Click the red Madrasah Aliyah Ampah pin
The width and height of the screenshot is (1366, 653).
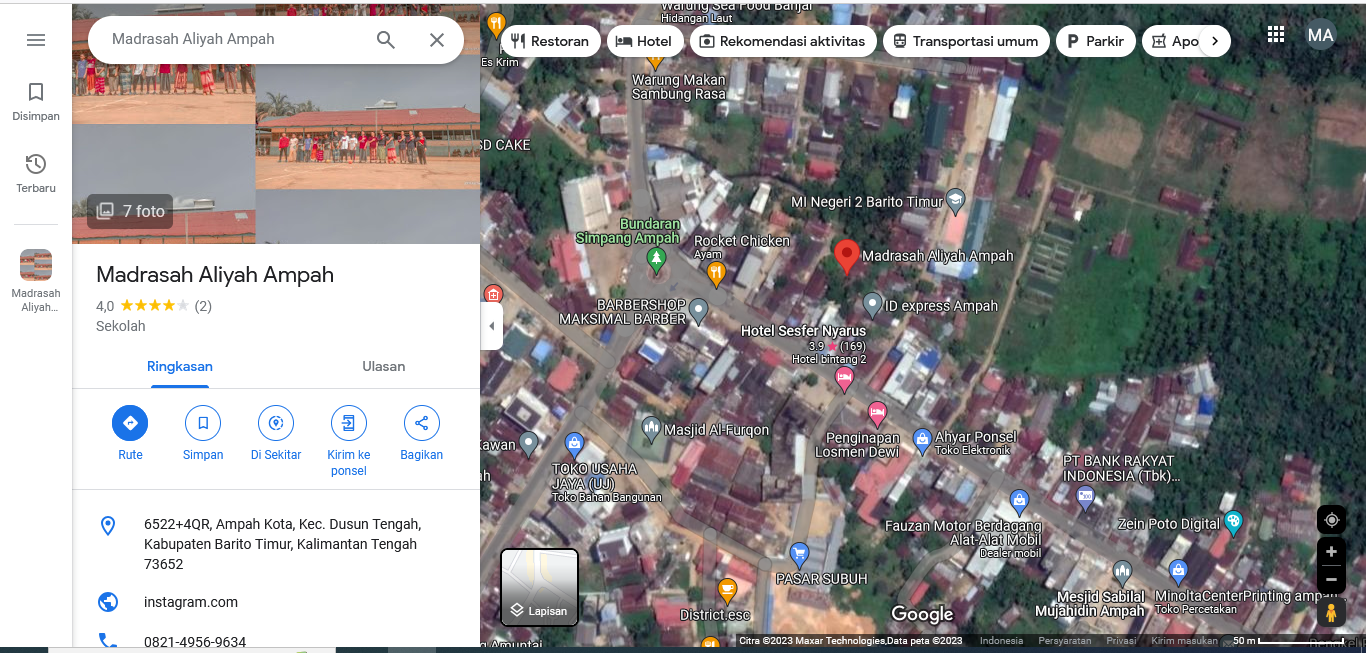click(847, 256)
